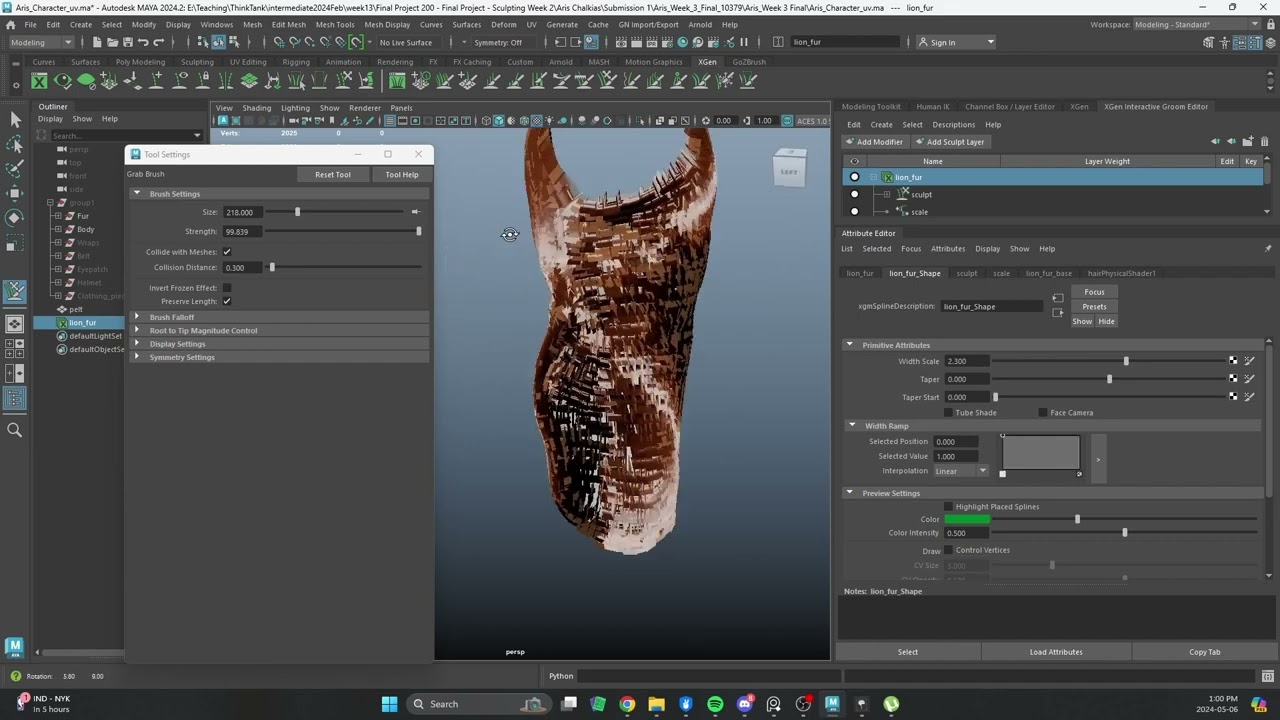Click the brush Size input field

pyautogui.click(x=242, y=212)
